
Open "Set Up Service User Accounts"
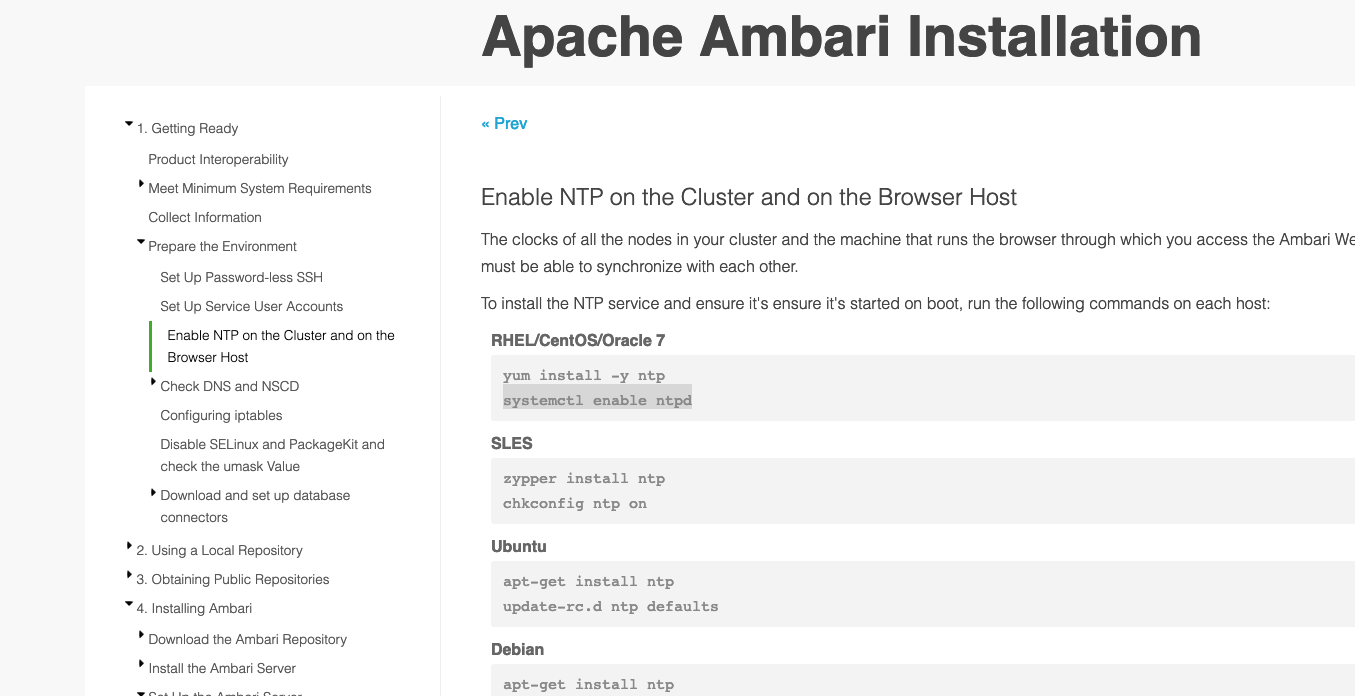(251, 306)
